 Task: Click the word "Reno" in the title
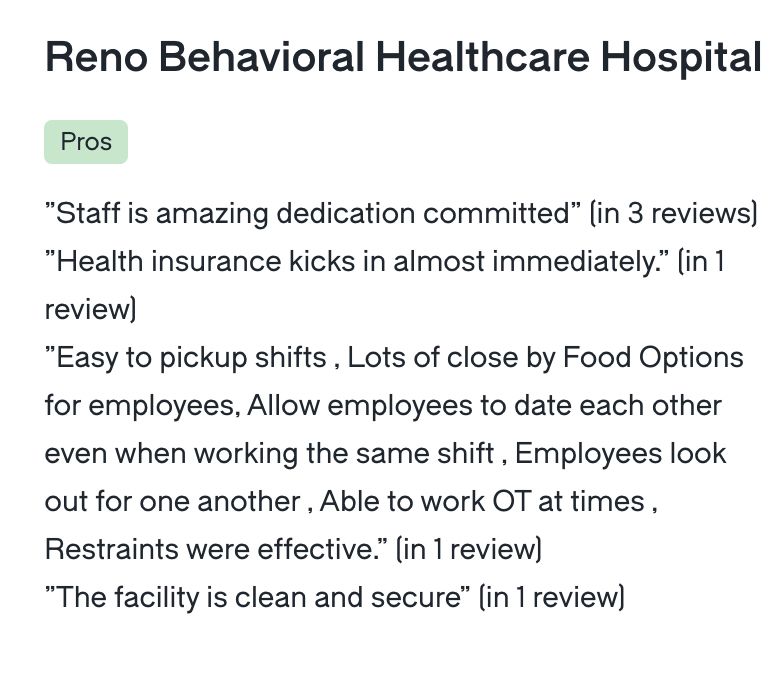(96, 57)
